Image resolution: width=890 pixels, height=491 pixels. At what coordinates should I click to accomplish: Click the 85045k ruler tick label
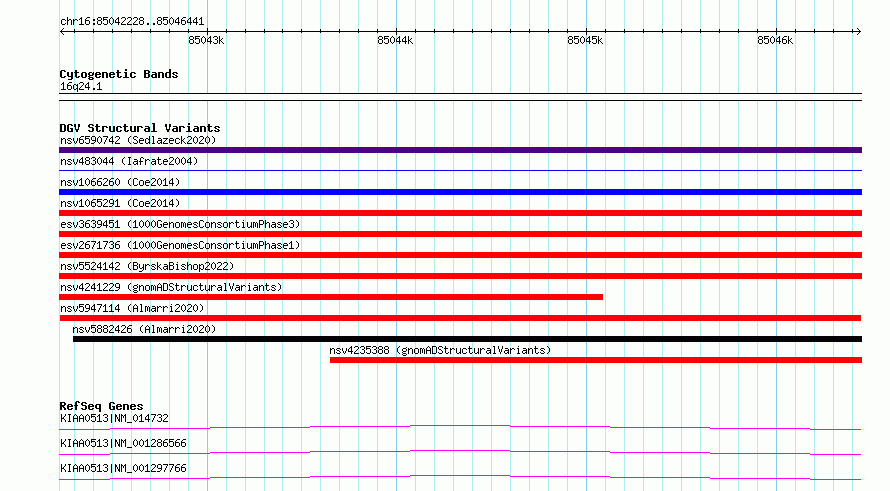[585, 40]
